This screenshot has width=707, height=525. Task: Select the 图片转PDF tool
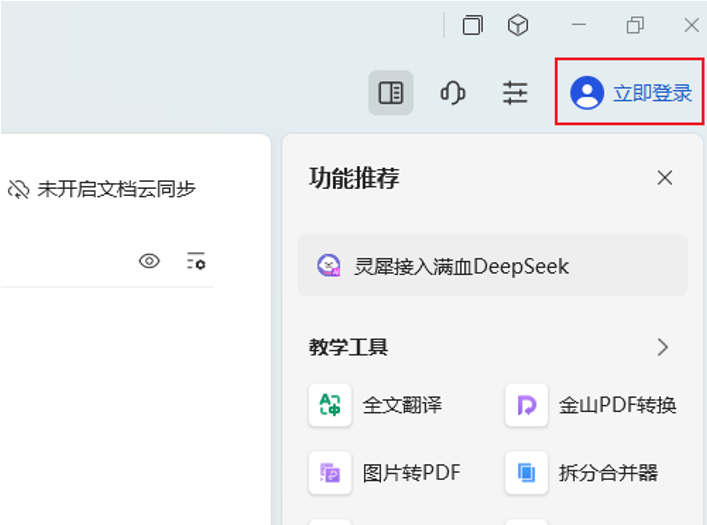385,472
